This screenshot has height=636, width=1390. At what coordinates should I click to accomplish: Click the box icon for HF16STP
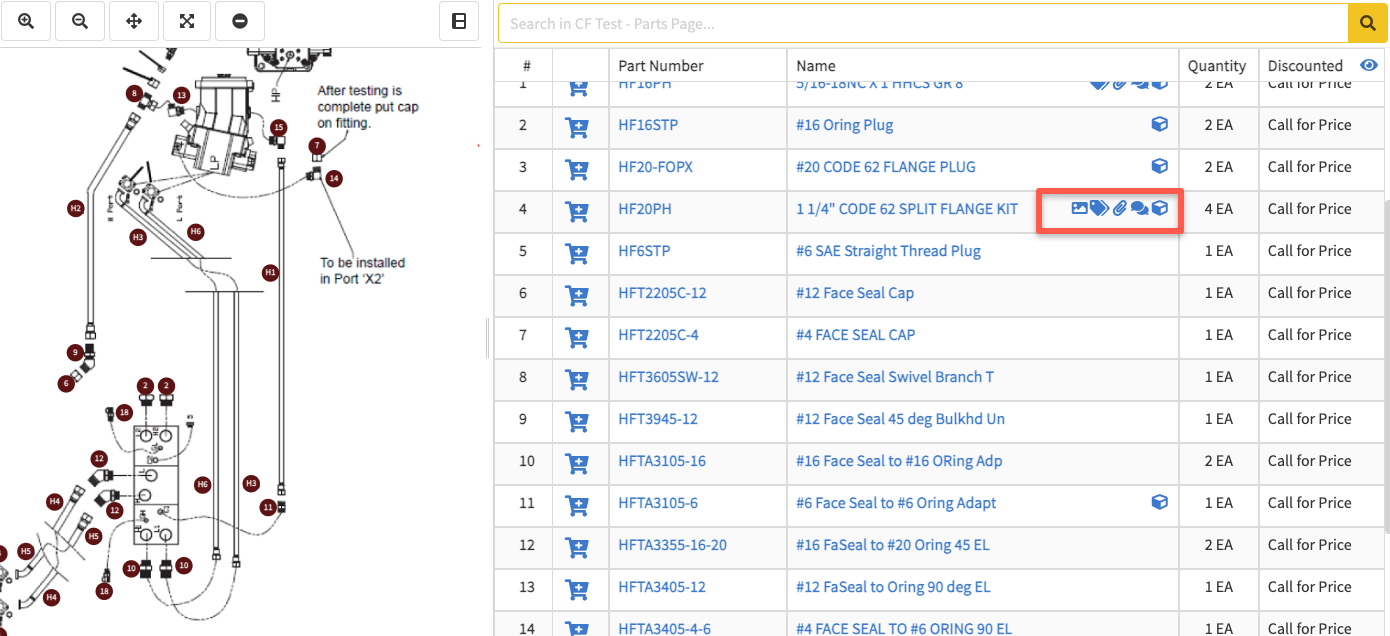1159,125
